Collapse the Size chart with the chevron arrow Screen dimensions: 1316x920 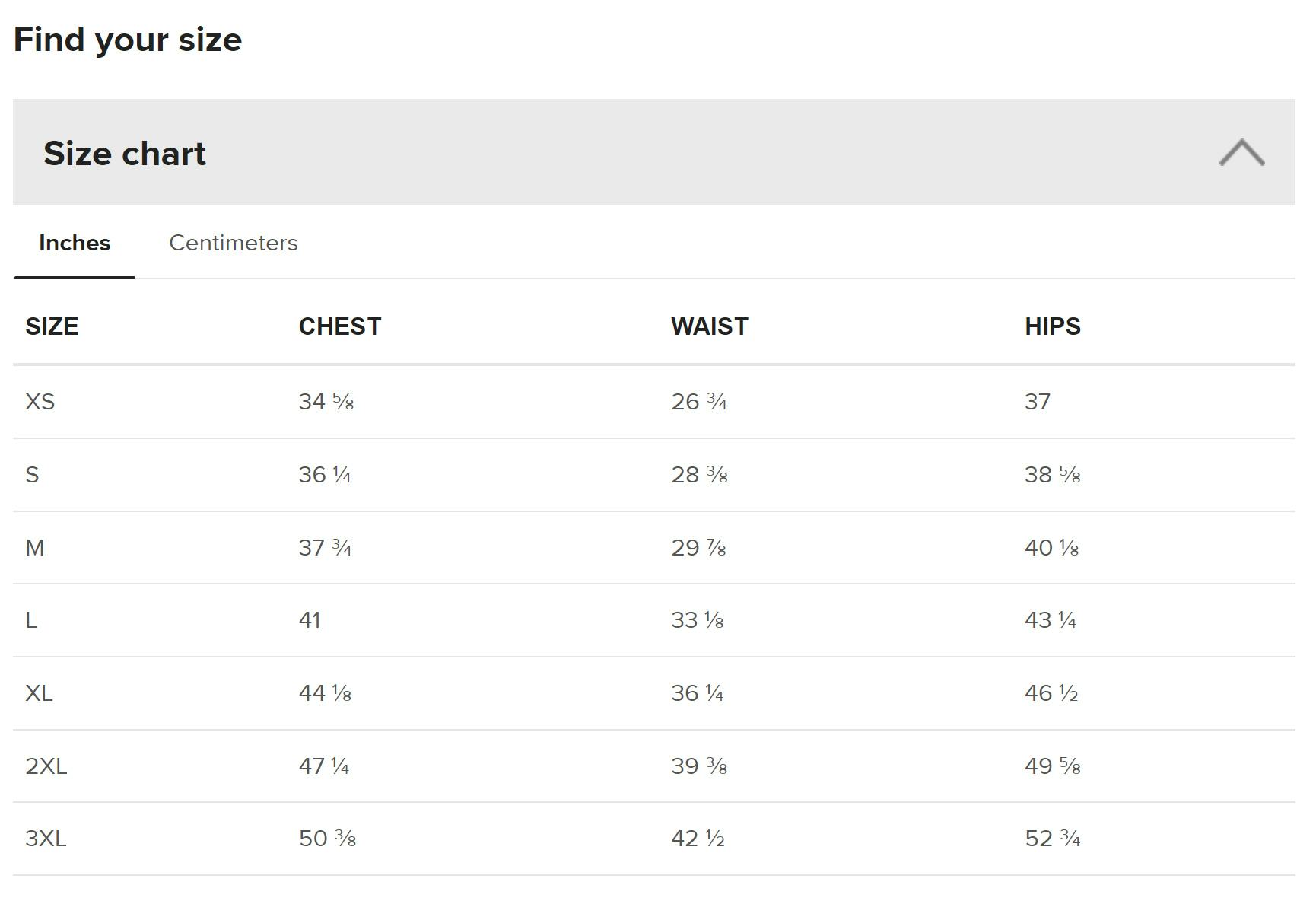coord(1241,153)
